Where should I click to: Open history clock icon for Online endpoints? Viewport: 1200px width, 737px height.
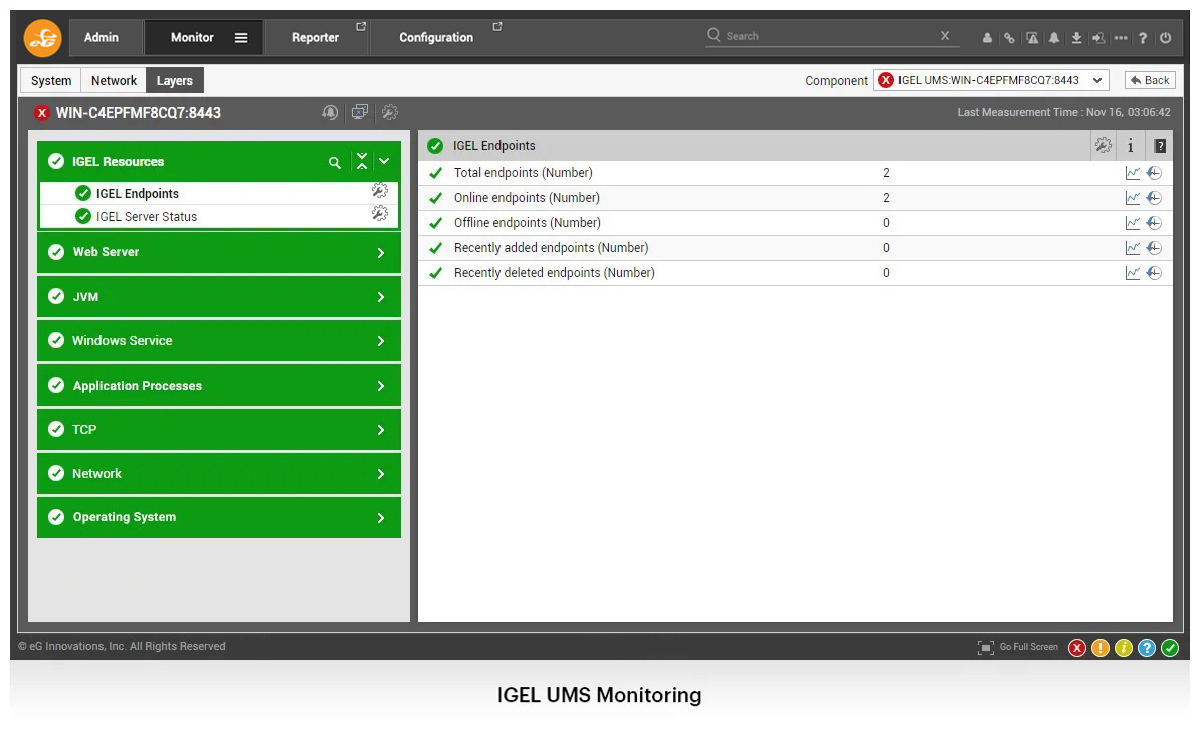(x=1154, y=198)
